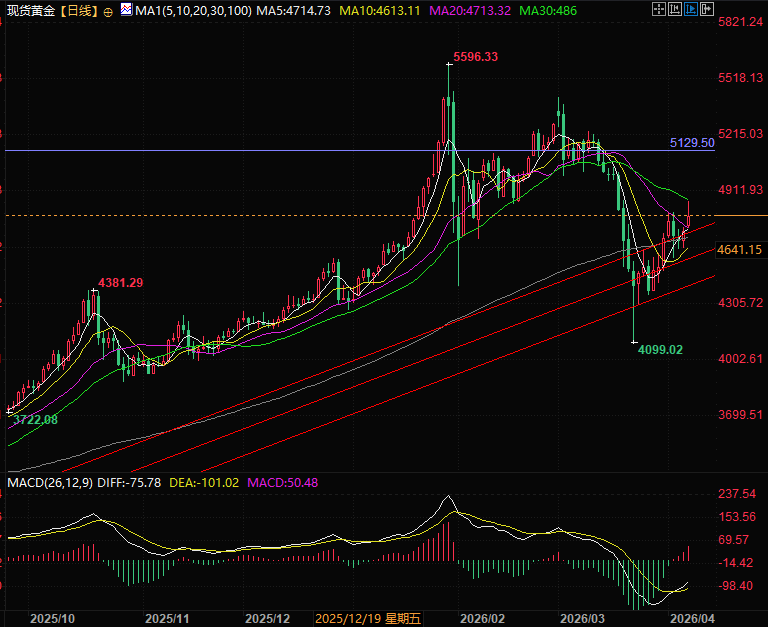Click the -98.40 MACD axis value
768x627 pixels.
(735, 586)
